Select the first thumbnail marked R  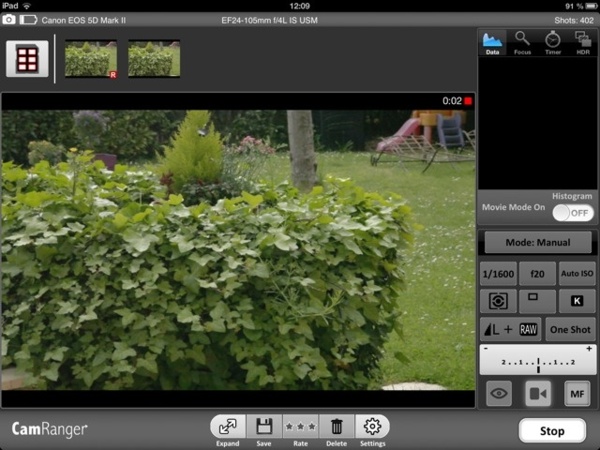tap(91, 59)
